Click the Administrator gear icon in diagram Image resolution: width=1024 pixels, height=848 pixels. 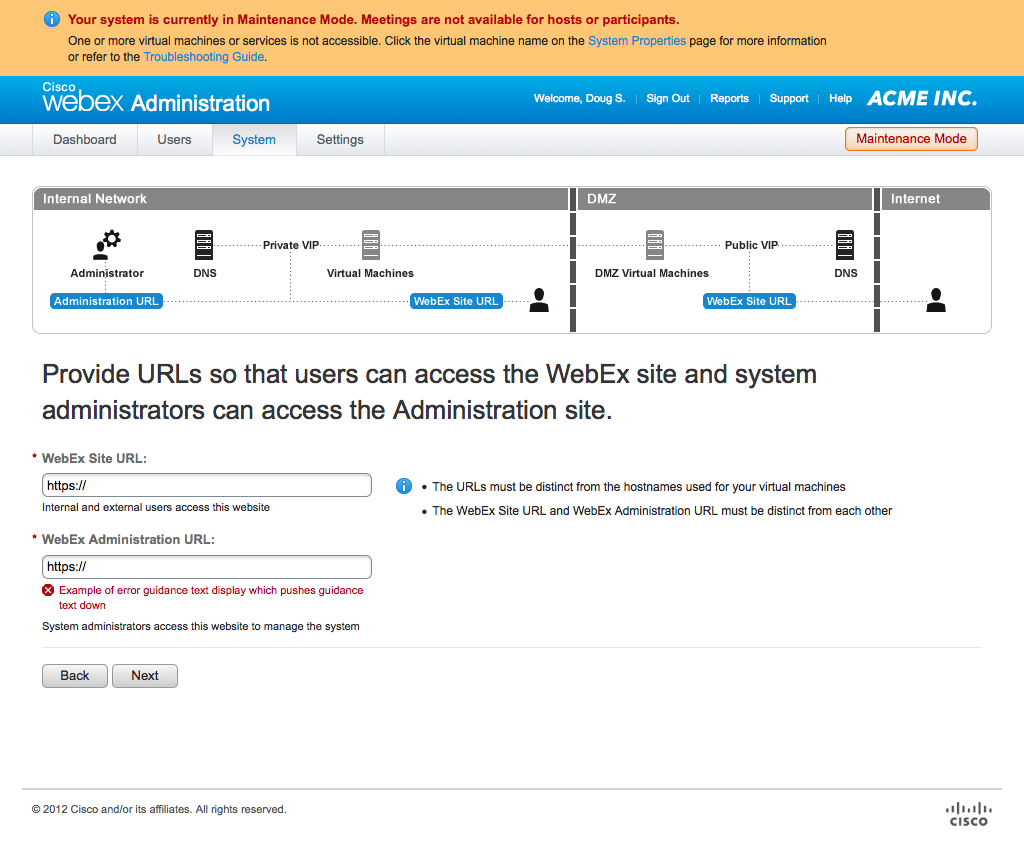coord(107,243)
